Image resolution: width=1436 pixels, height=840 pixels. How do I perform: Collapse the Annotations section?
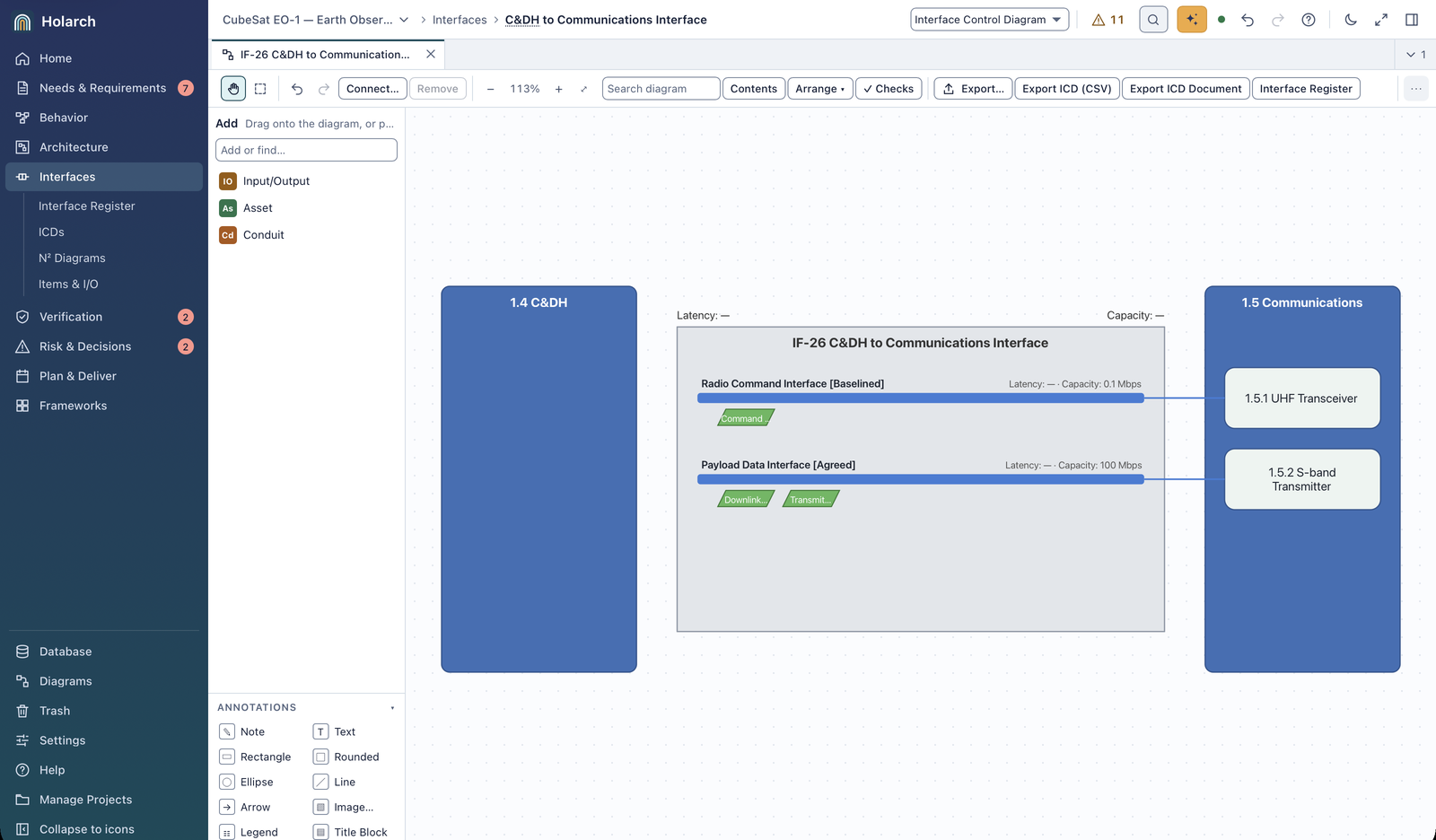pos(392,708)
